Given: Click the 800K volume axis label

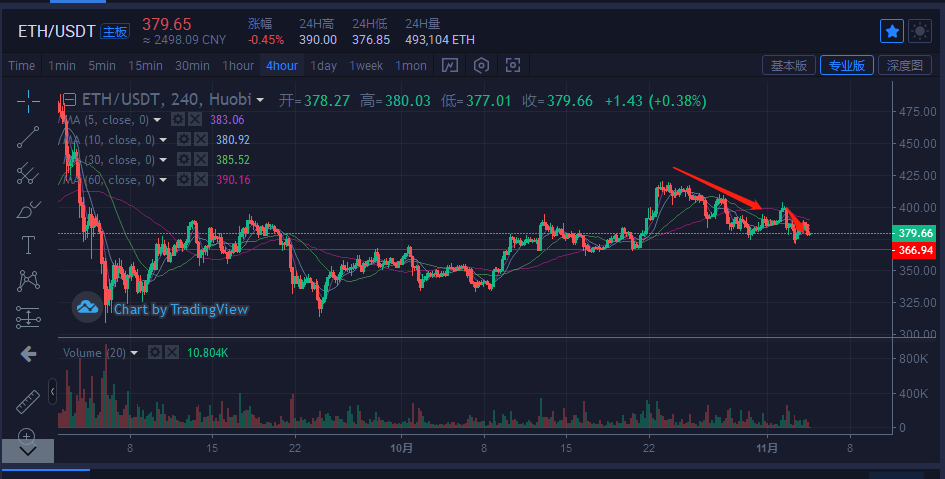Looking at the screenshot, I should coord(914,358).
